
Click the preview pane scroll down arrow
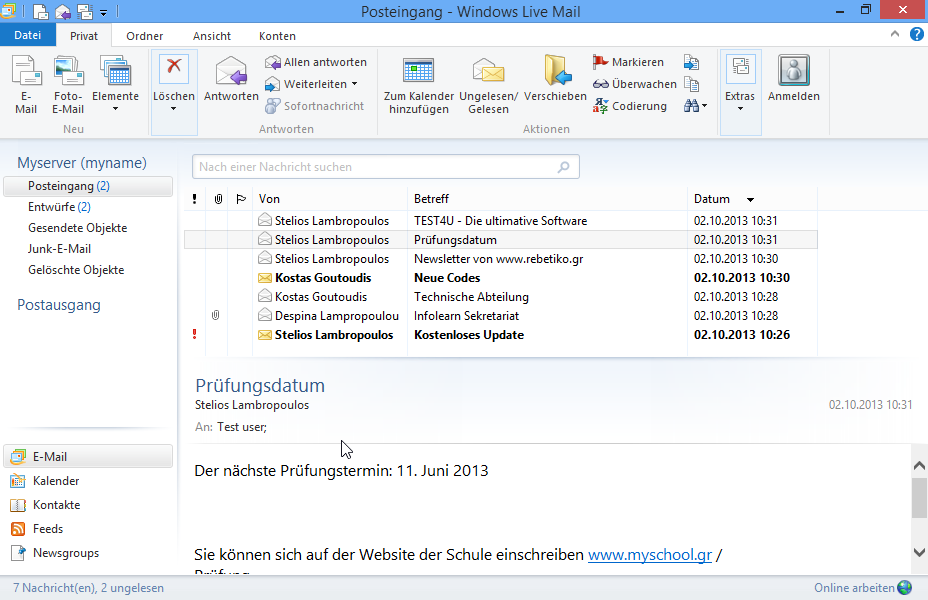(919, 552)
